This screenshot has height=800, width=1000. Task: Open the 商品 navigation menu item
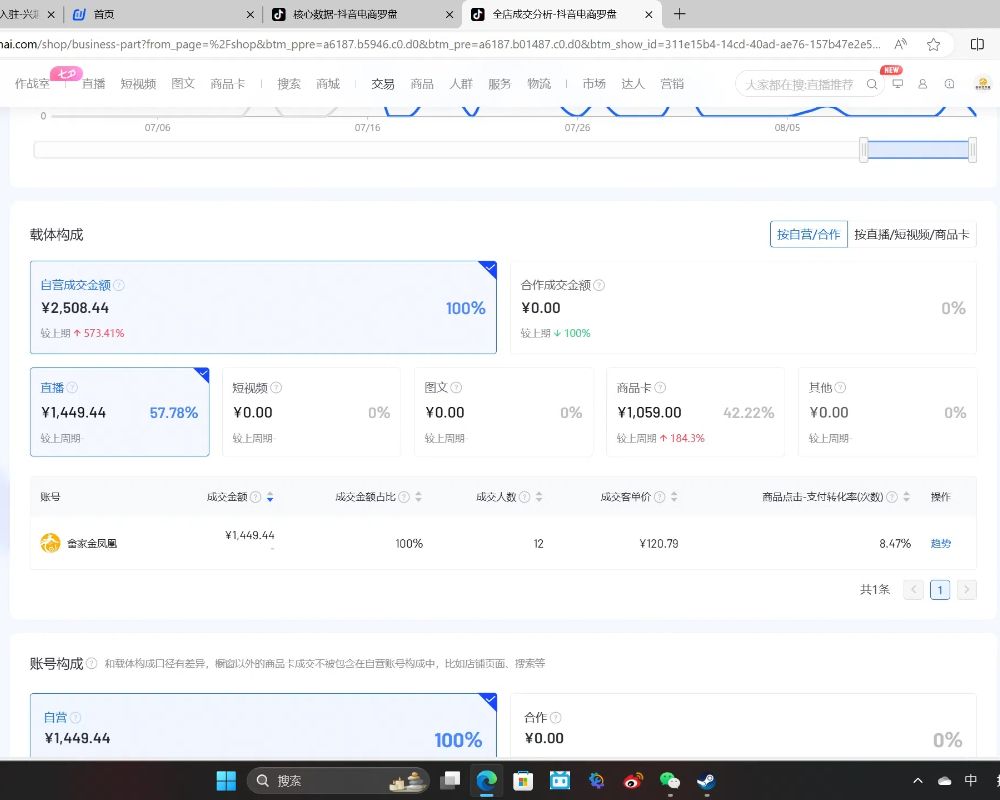coord(422,84)
